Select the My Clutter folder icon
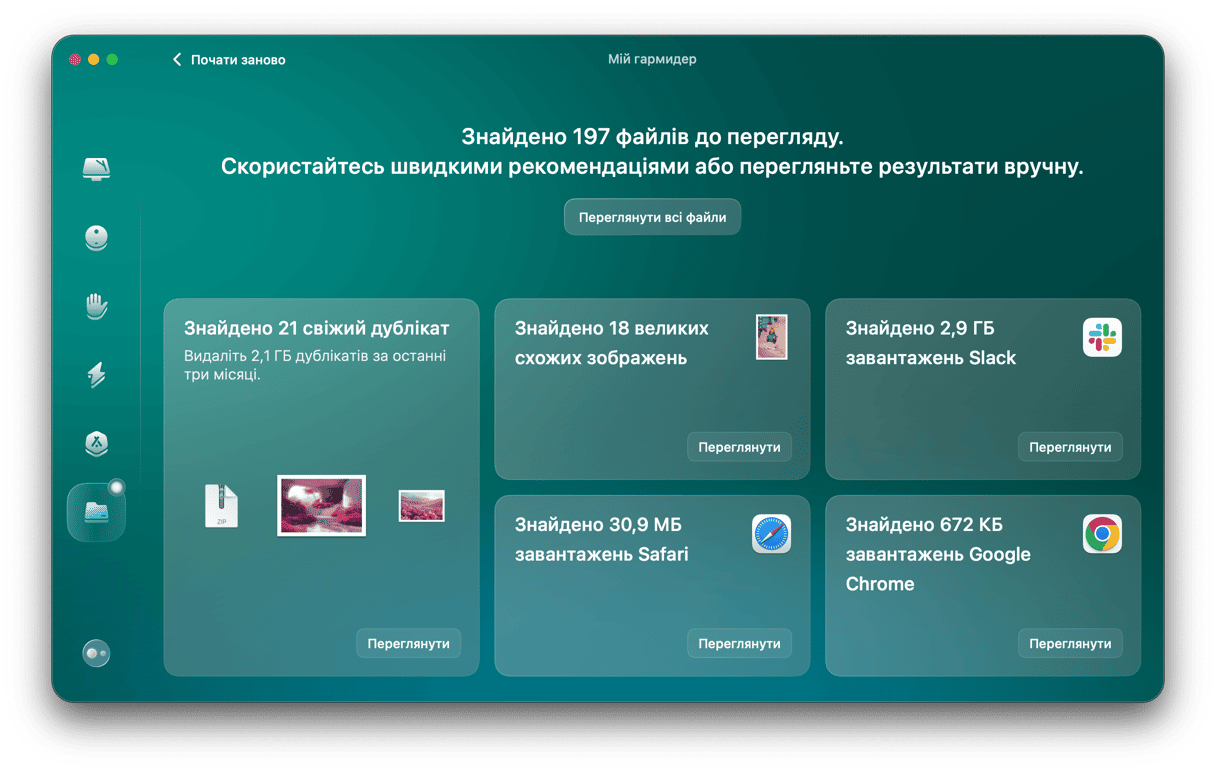The width and height of the screenshot is (1216, 771). click(96, 512)
